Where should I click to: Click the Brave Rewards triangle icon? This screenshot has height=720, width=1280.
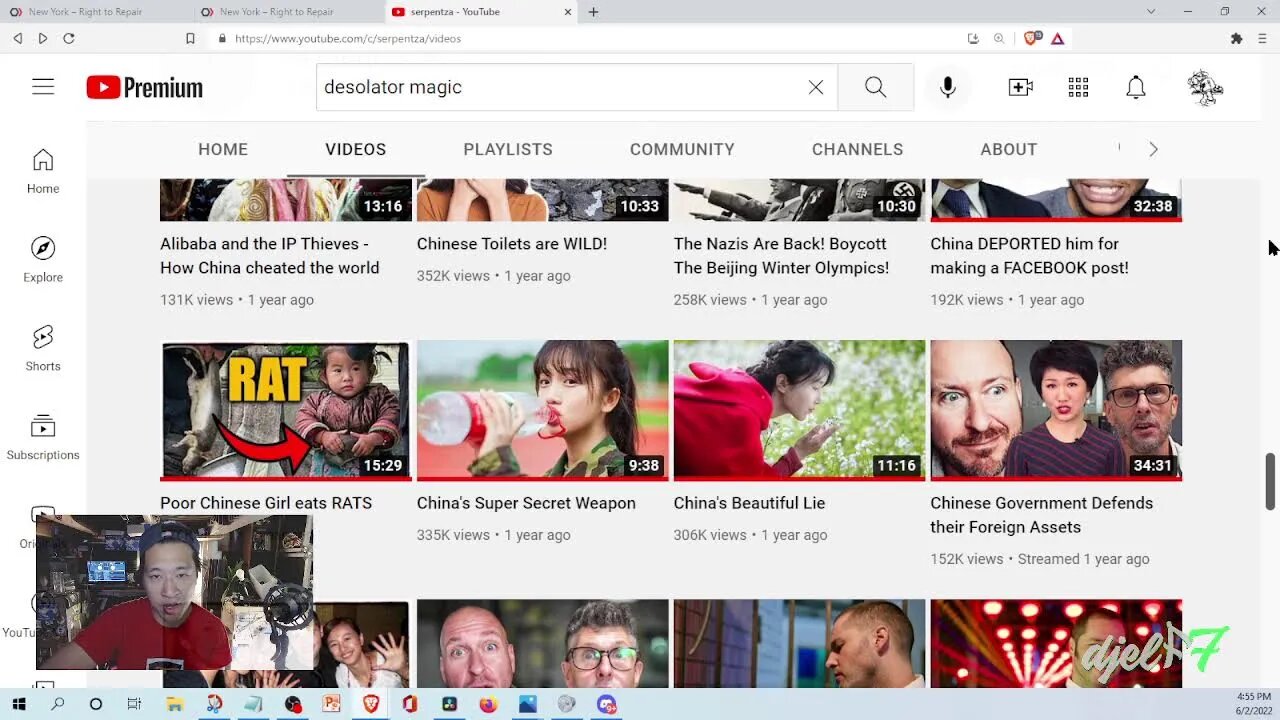click(x=1057, y=38)
